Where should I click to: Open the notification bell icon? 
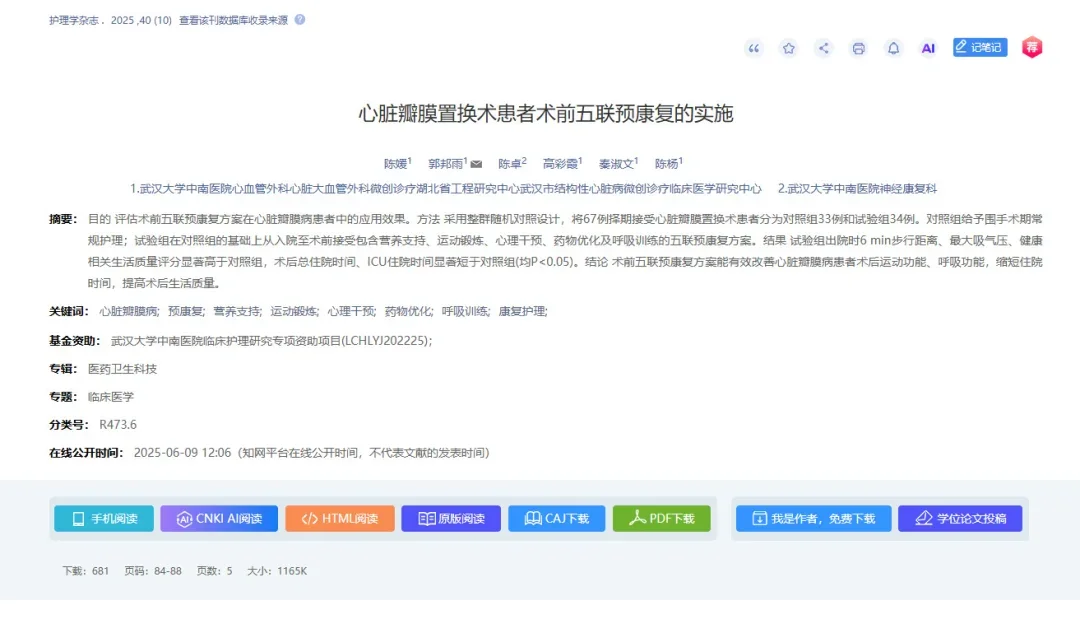click(892, 47)
